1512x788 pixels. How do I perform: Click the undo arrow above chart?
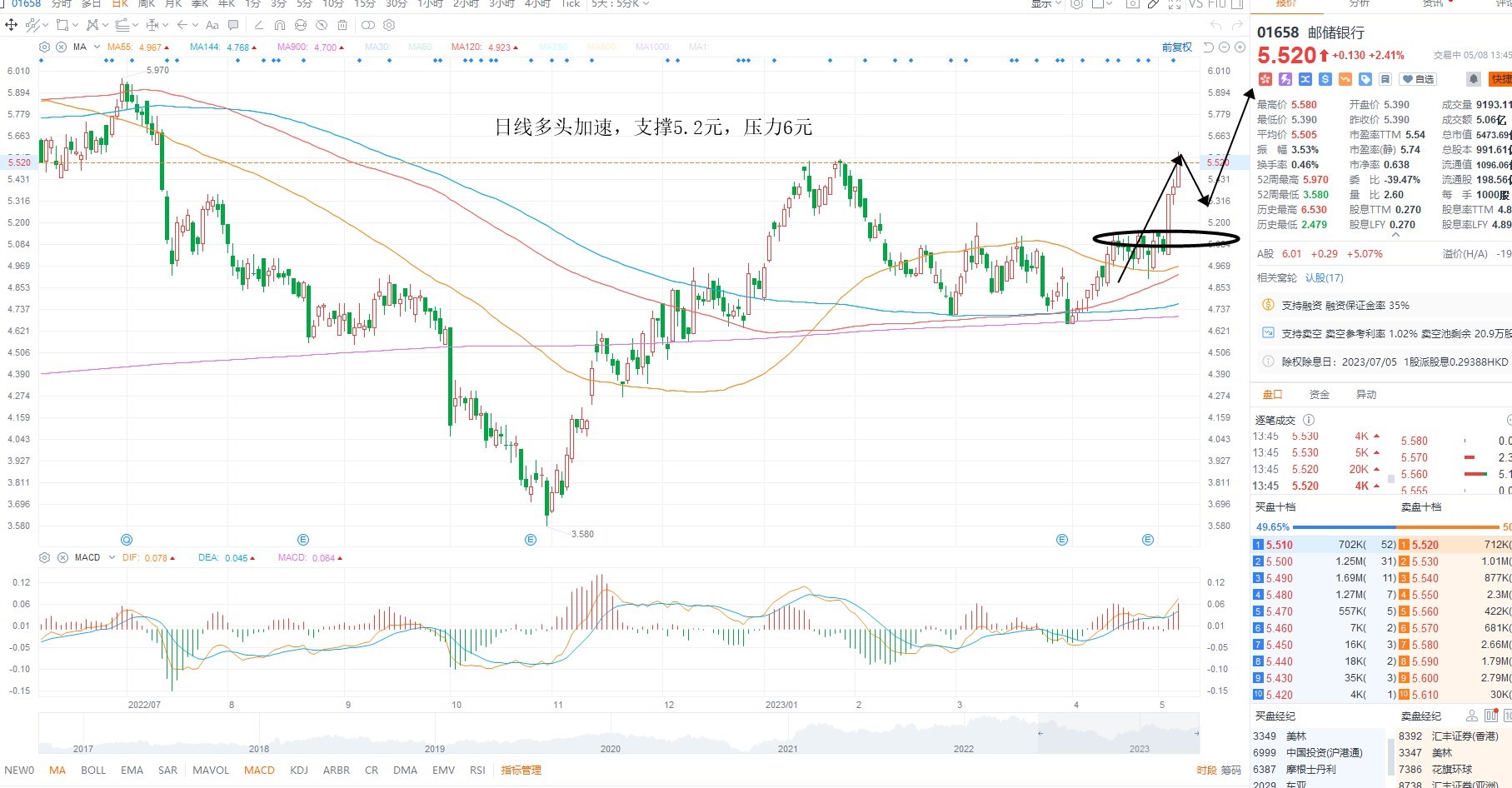pos(1215,26)
